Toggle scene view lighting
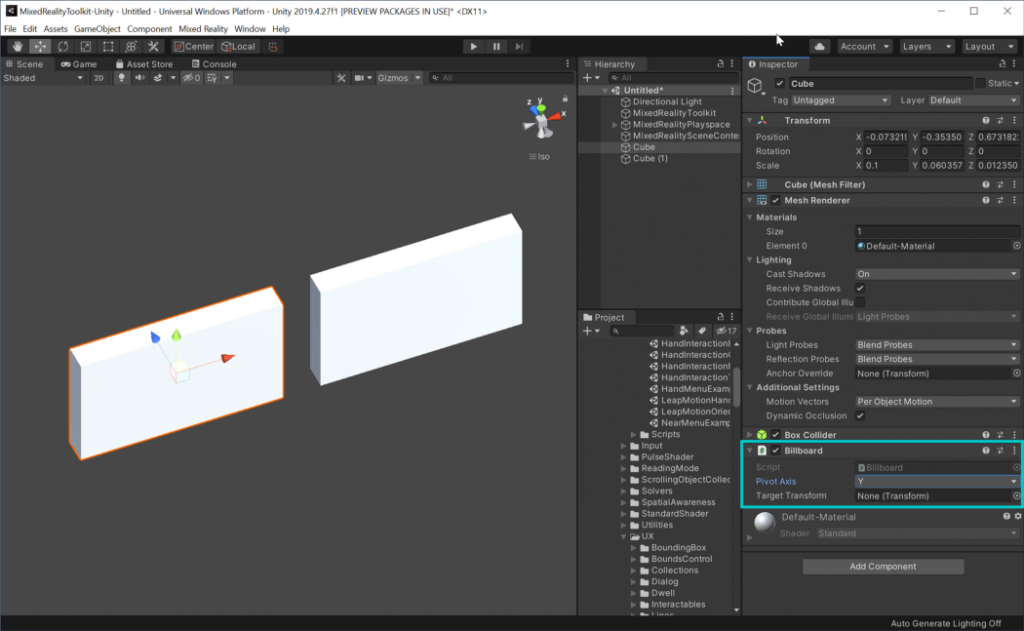The width and height of the screenshot is (1024, 631). pyautogui.click(x=122, y=77)
